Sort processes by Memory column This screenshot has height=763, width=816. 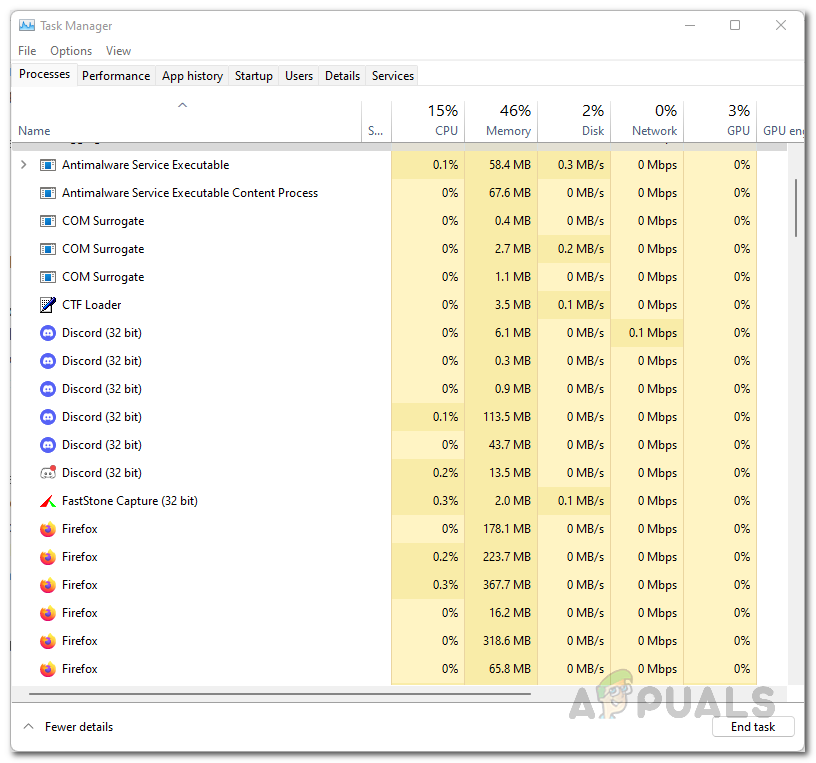(501, 121)
